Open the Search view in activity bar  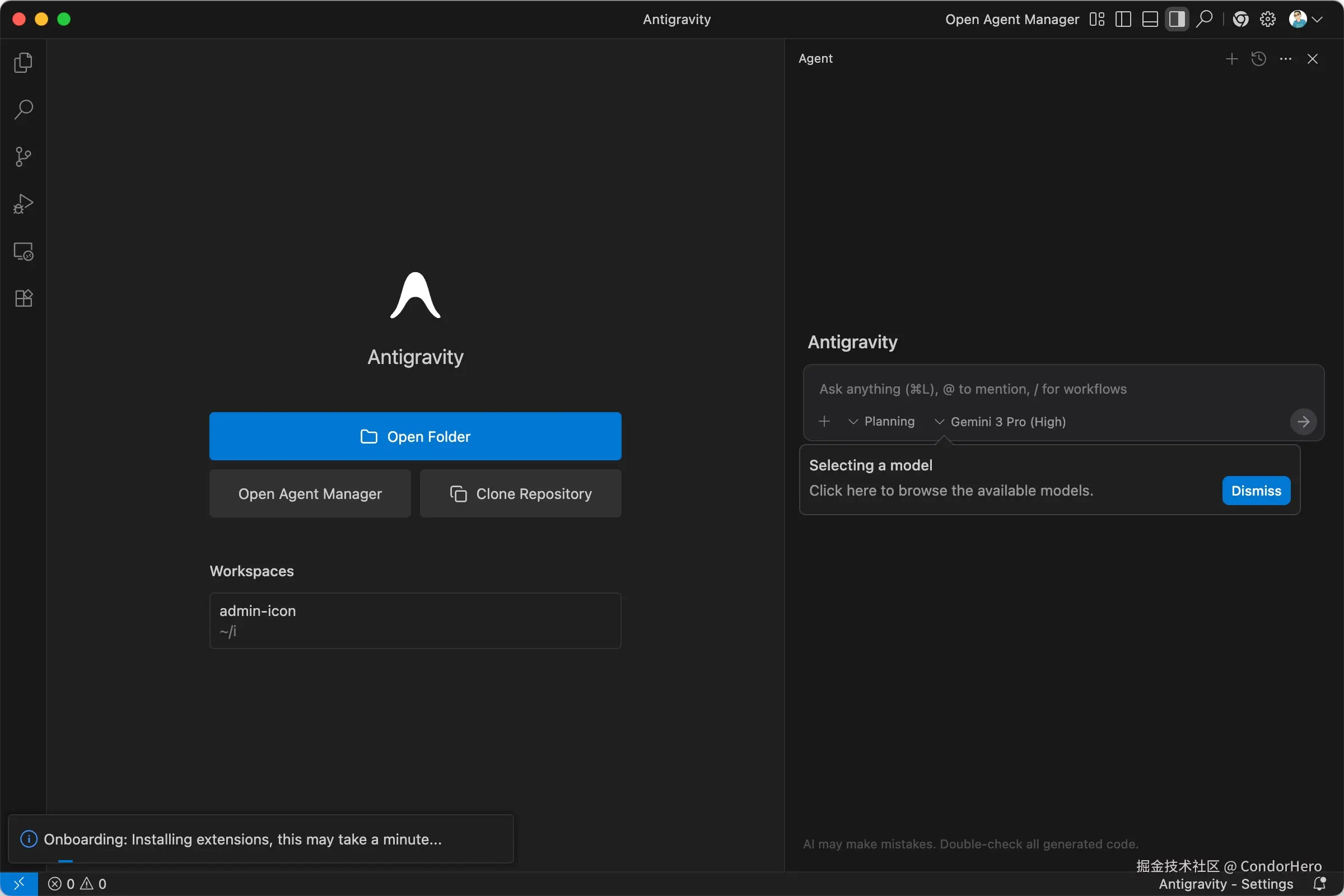tap(23, 109)
